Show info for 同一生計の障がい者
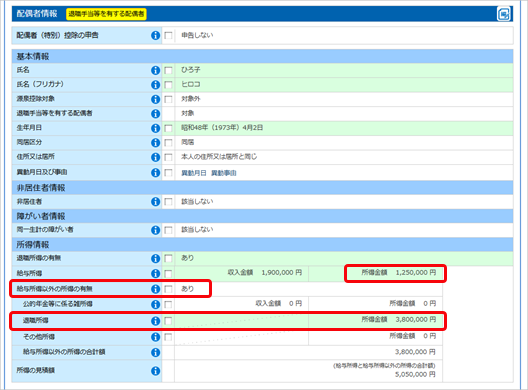 click(155, 230)
